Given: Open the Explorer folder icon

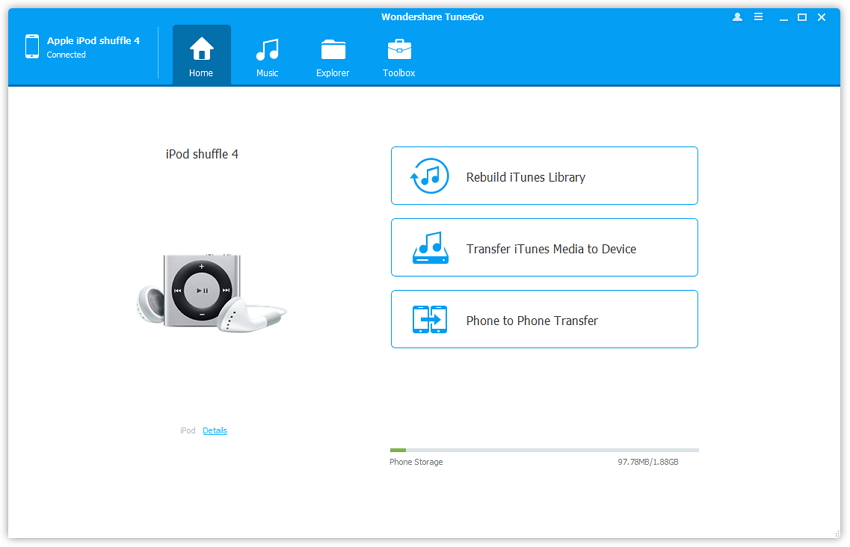Looking at the screenshot, I should 333,50.
